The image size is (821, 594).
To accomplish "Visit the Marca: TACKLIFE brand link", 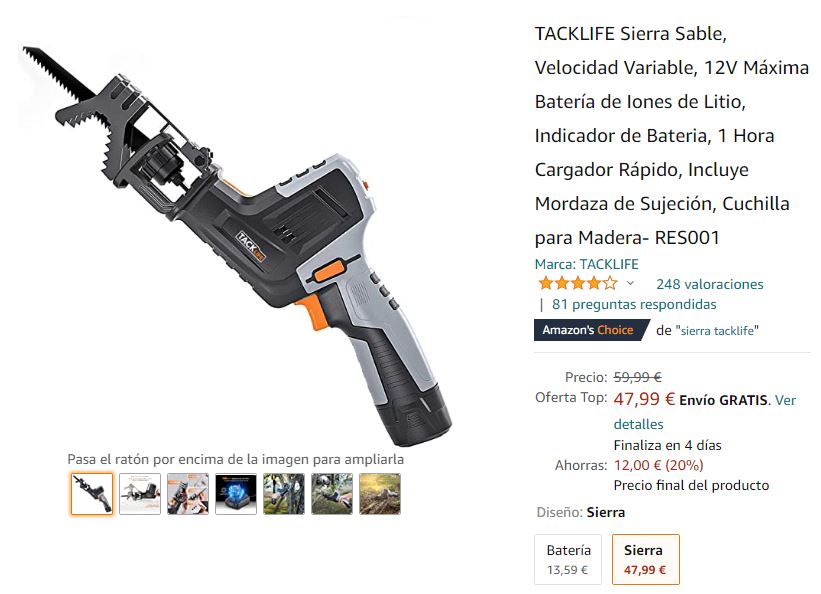I will point(586,264).
